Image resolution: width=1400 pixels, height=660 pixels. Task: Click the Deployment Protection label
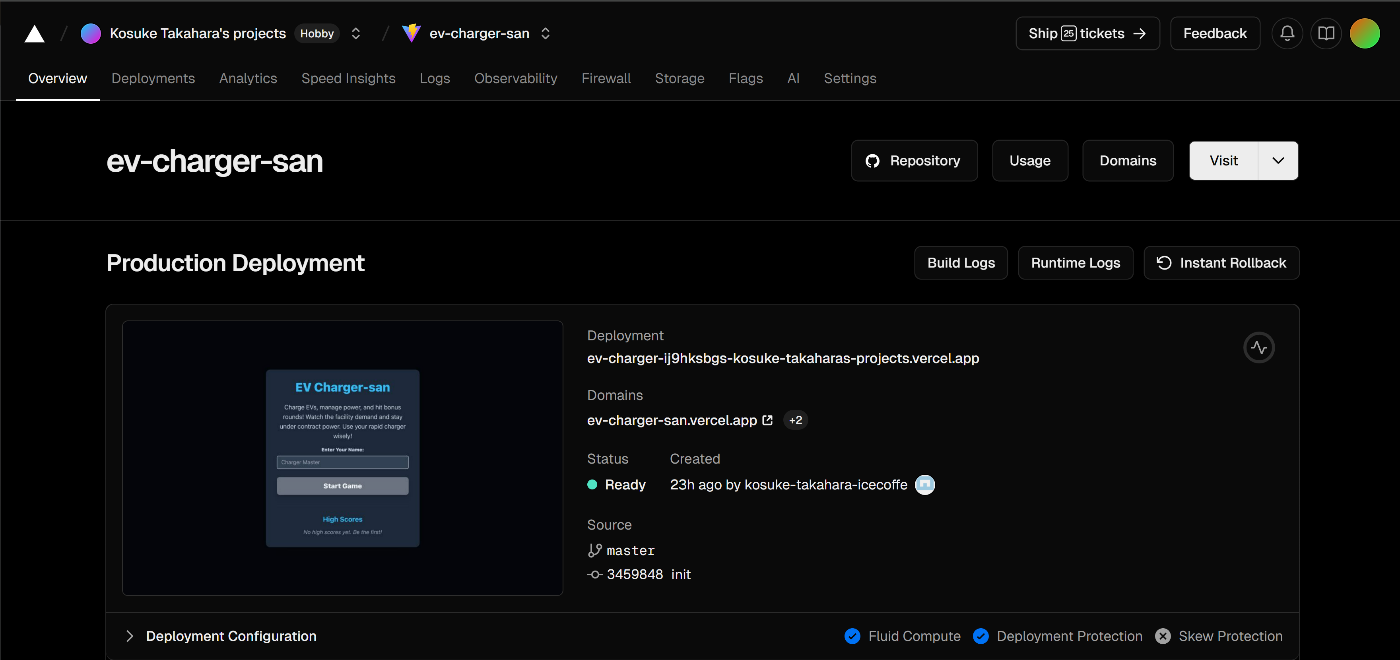pyautogui.click(x=1070, y=636)
